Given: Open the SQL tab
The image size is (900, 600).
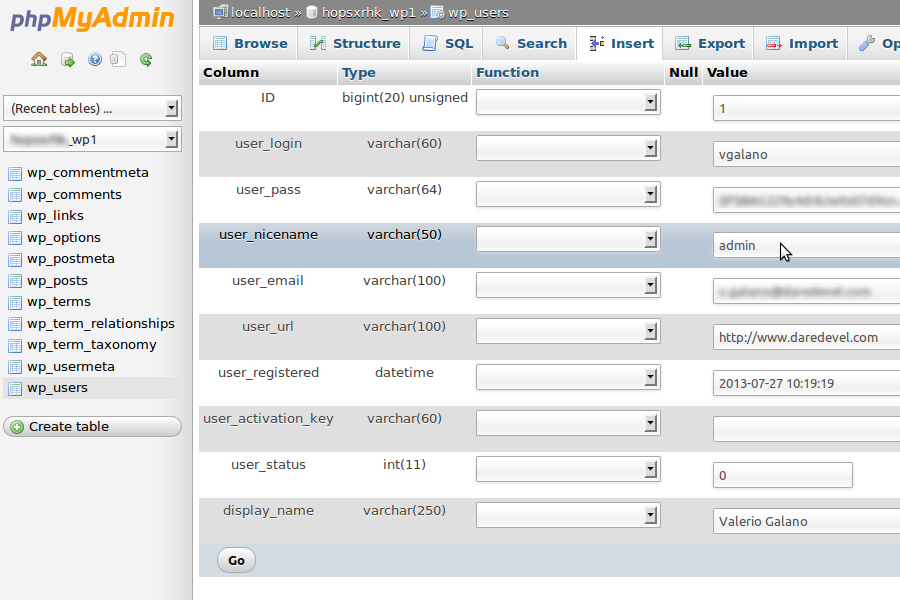Looking at the screenshot, I should (x=447, y=44).
